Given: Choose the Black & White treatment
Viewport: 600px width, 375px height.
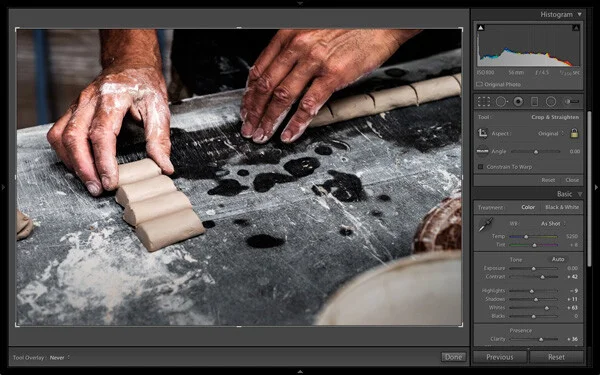Looking at the screenshot, I should tap(562, 207).
